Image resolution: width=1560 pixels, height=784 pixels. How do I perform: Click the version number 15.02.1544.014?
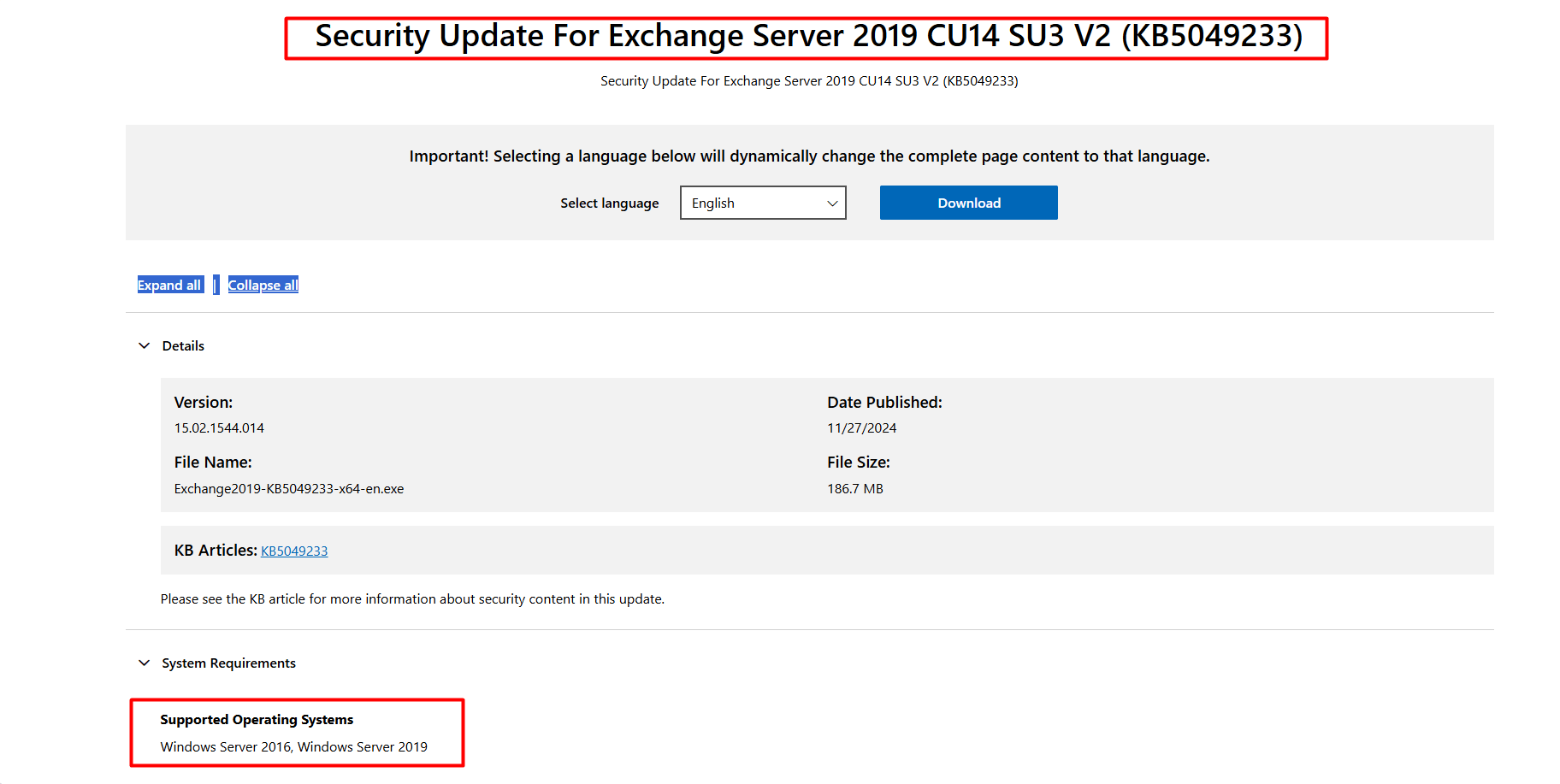pyautogui.click(x=219, y=427)
